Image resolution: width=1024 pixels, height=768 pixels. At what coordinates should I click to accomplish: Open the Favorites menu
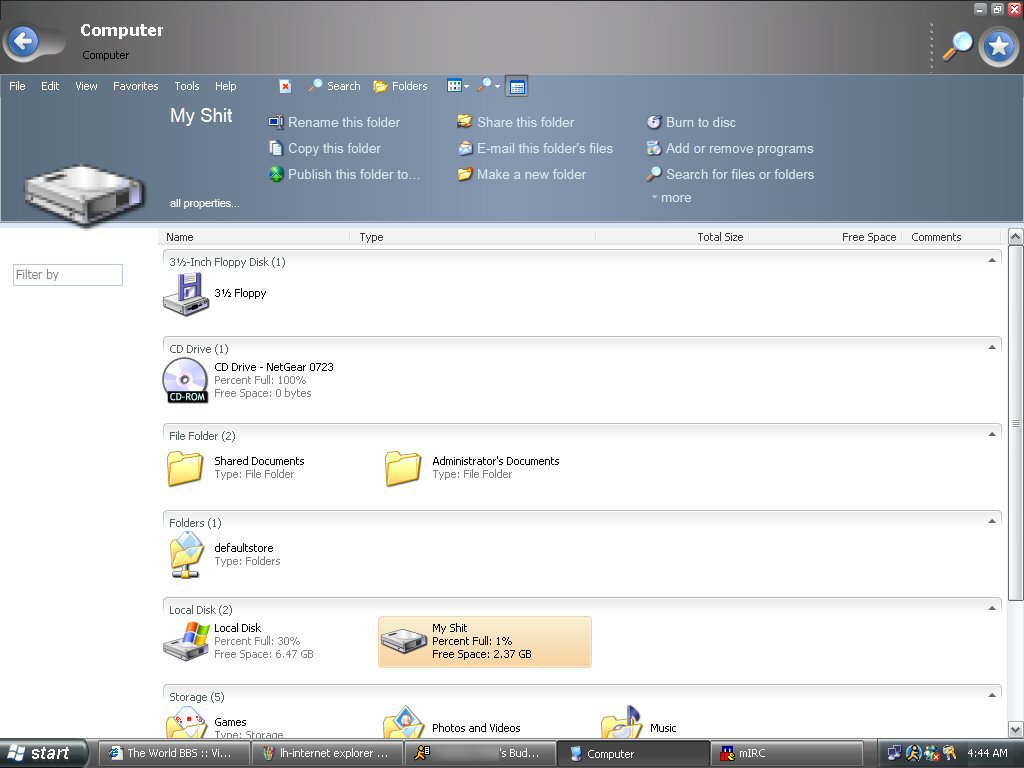point(135,86)
